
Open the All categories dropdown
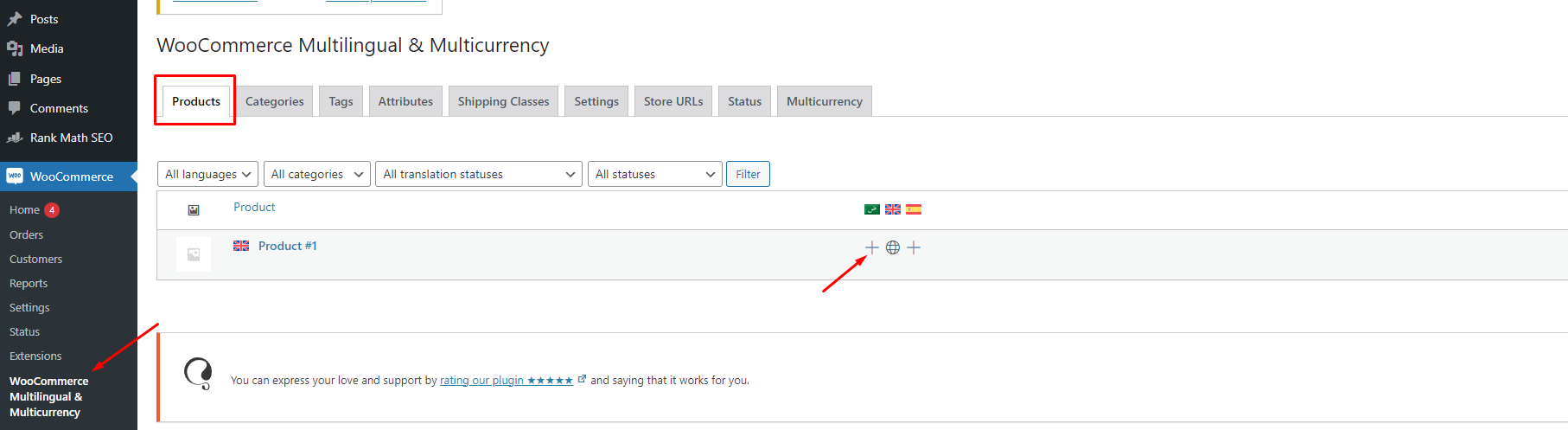[x=317, y=174]
